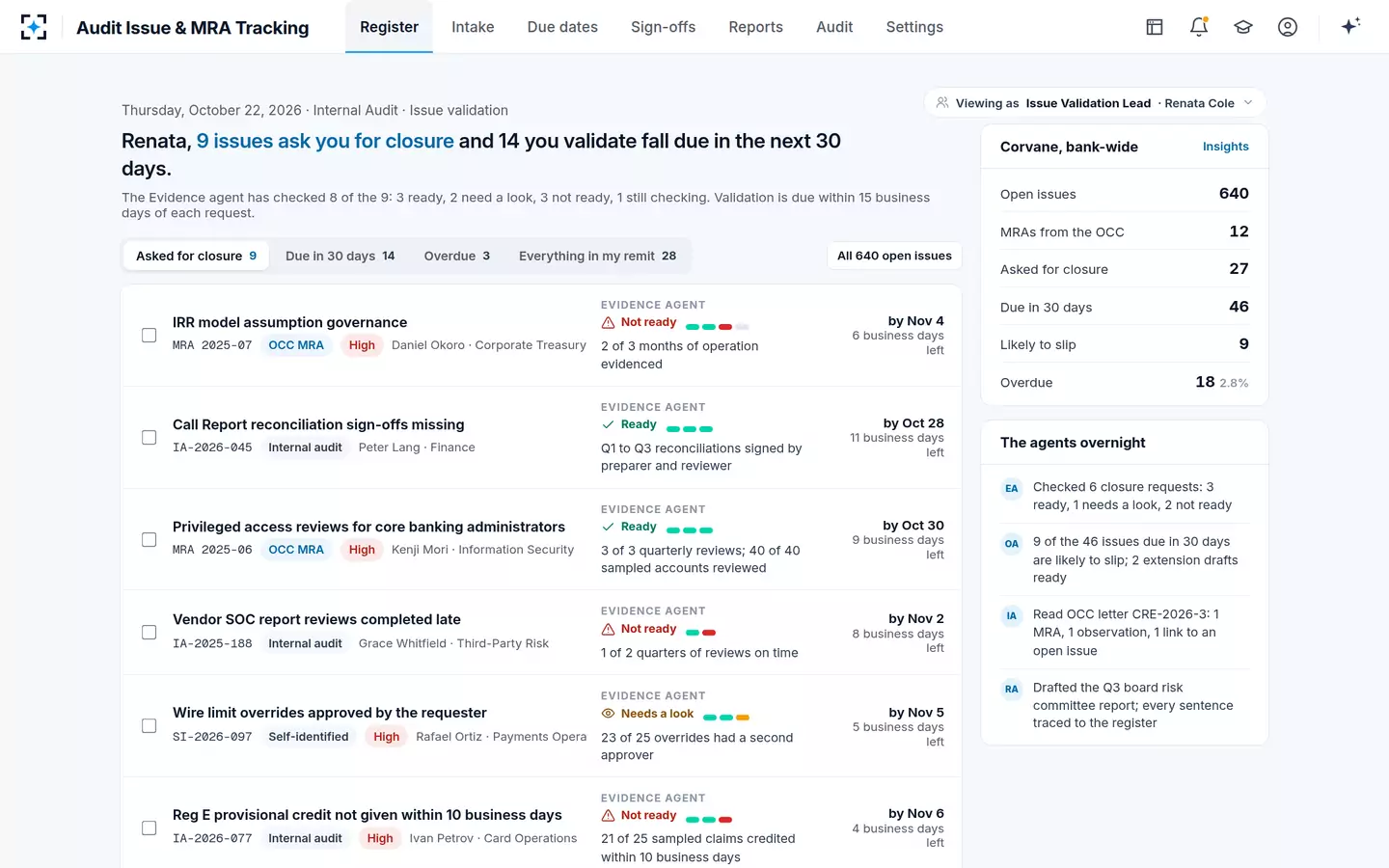This screenshot has height=868, width=1389.
Task: Click Needs a look eye icon on Wire limit
Action: point(608,714)
